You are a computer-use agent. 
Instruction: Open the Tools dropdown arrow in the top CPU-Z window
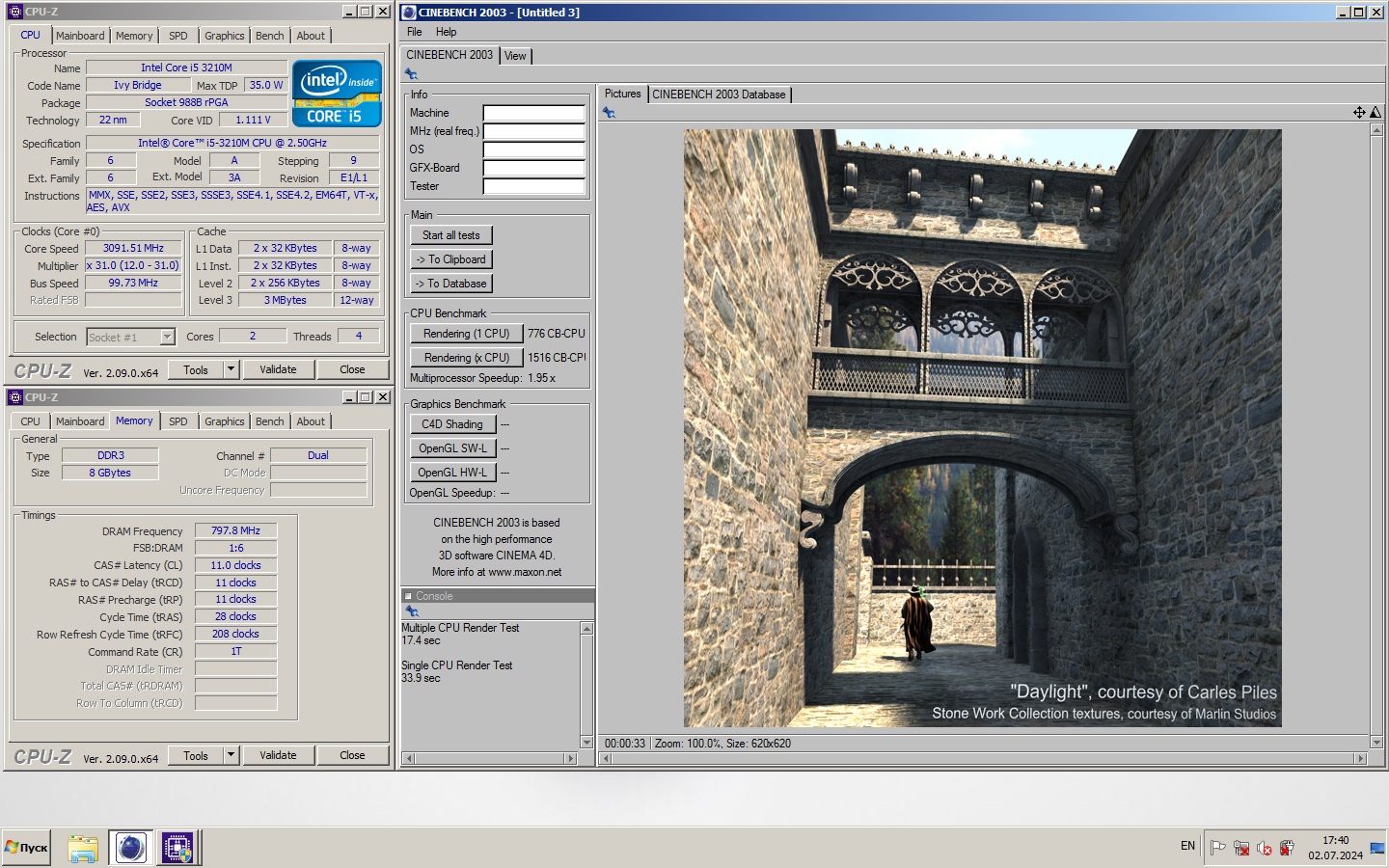click(231, 369)
